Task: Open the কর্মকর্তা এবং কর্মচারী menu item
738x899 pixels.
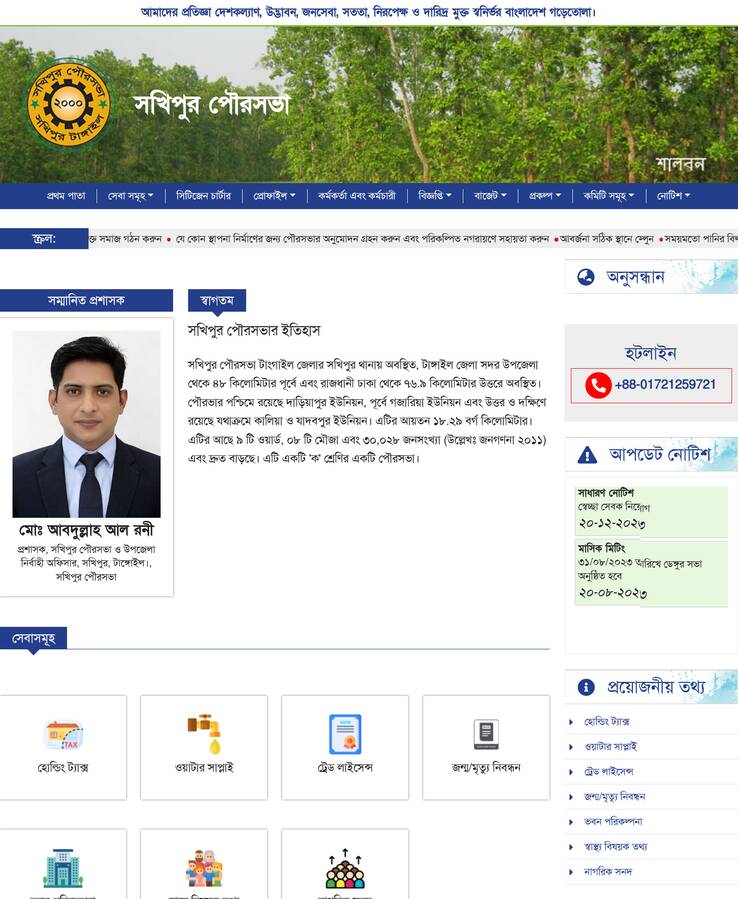Action: (357, 196)
